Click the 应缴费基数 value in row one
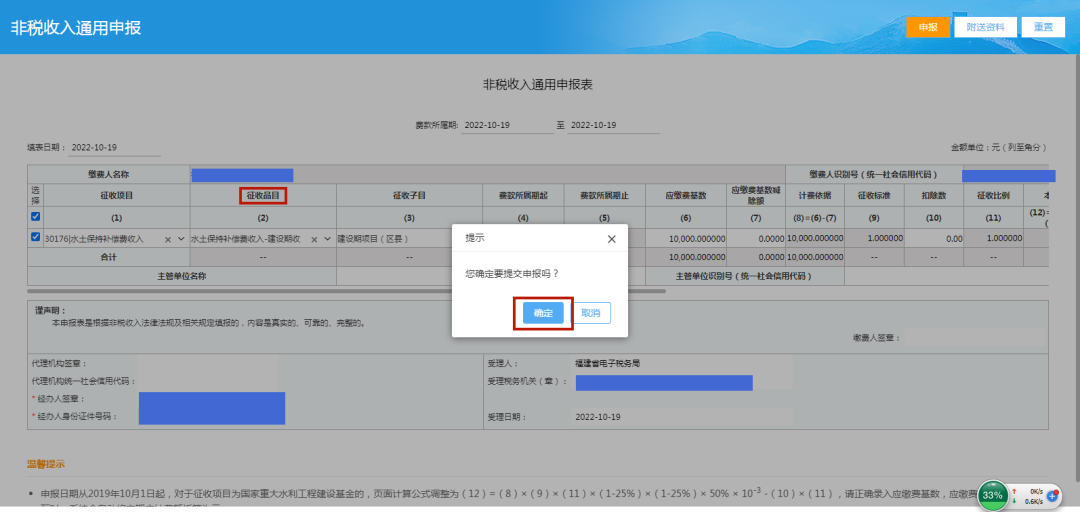The width and height of the screenshot is (1080, 512). [686, 240]
